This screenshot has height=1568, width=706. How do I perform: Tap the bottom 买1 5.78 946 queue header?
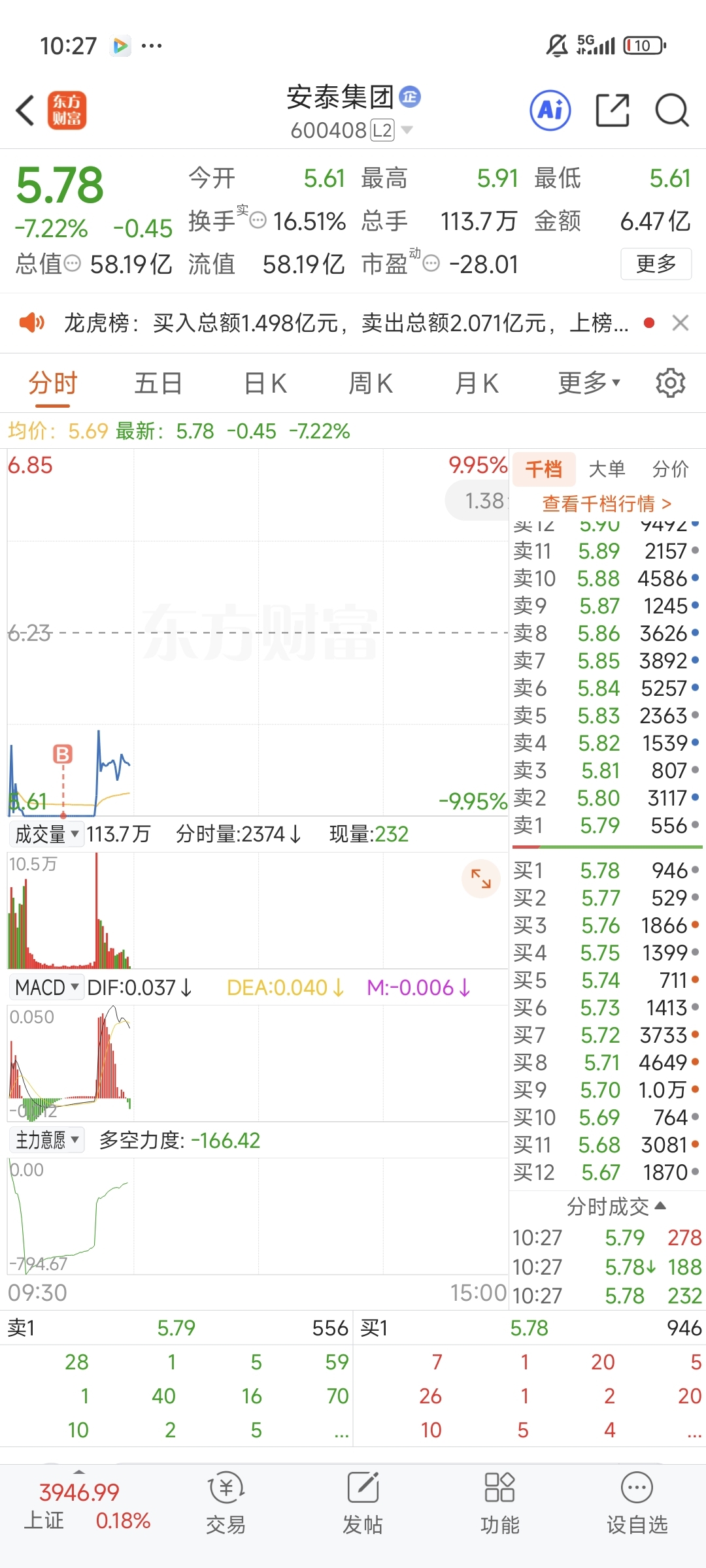pyautogui.click(x=531, y=1328)
